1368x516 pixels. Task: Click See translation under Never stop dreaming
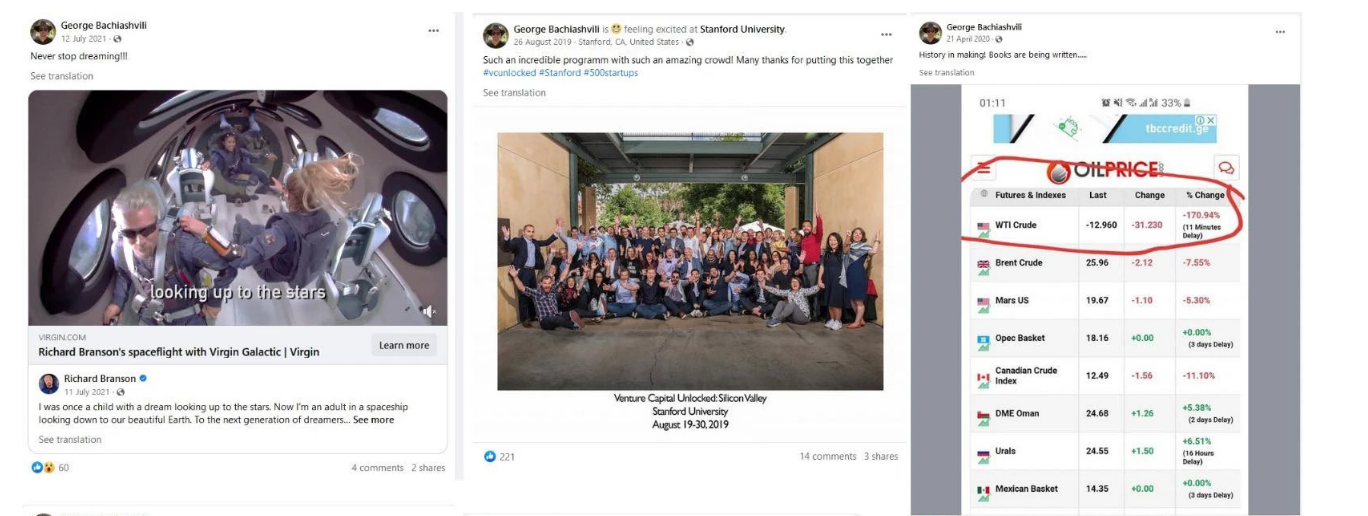62,76
